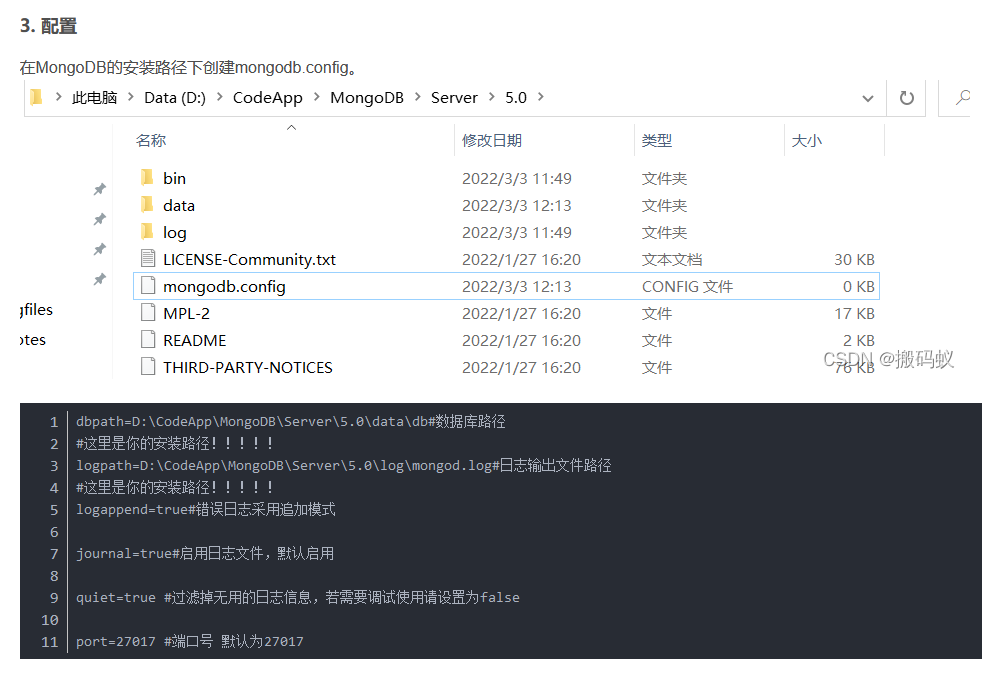Image resolution: width=1004 pixels, height=675 pixels.
Task: Click the second pin icon in sidebar
Action: coord(99,219)
